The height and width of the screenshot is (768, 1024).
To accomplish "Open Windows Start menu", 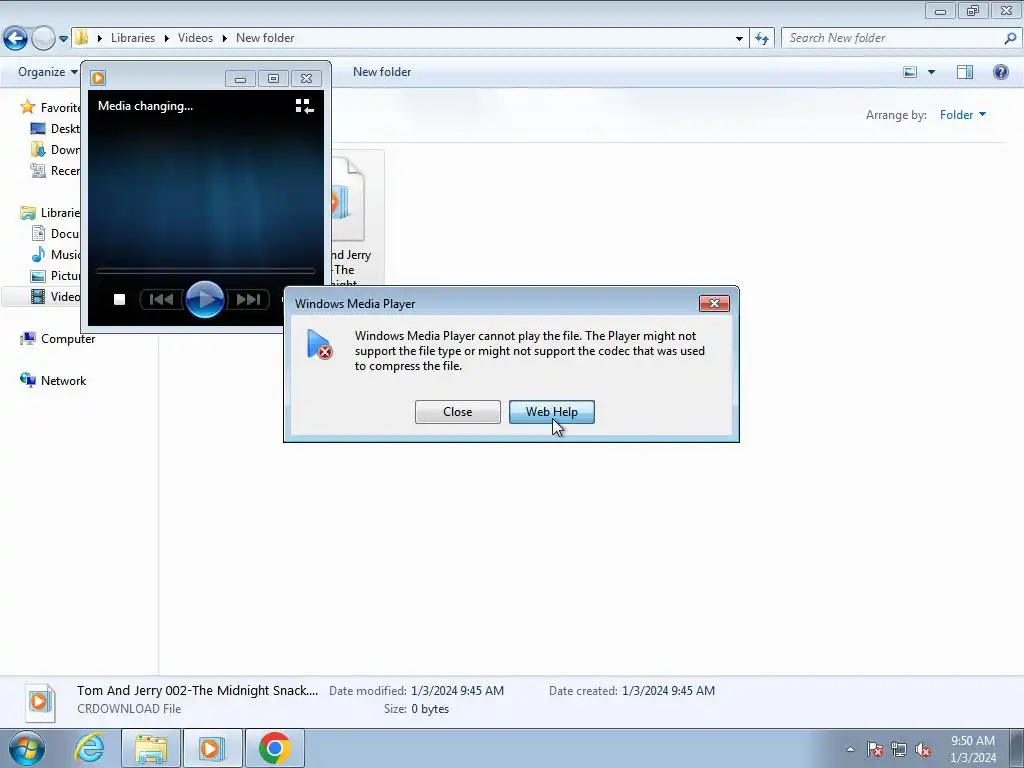I will [x=27, y=748].
